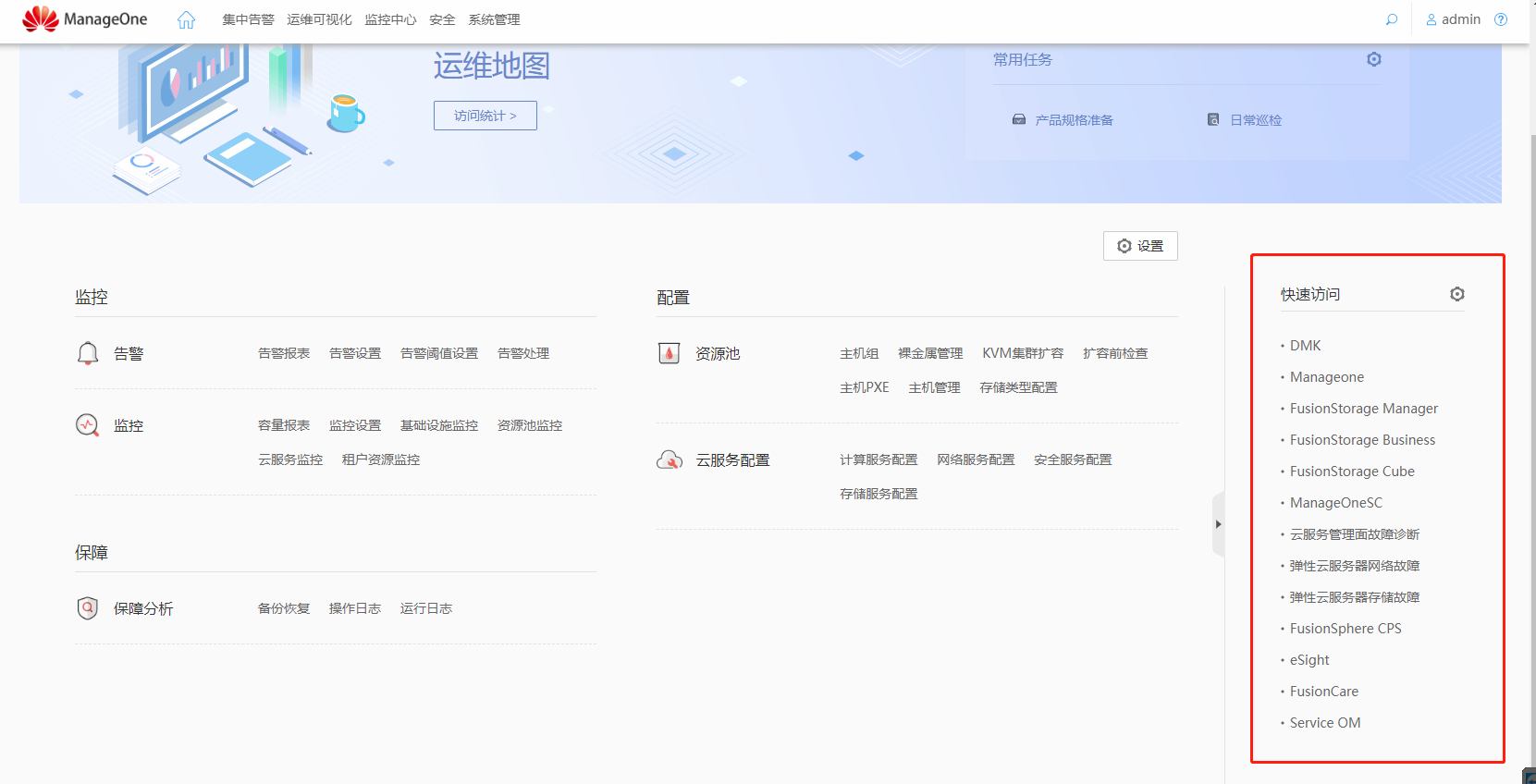1536x784 pixels.
Task: Open FusionStorage Business quick link
Action: 1363,440
